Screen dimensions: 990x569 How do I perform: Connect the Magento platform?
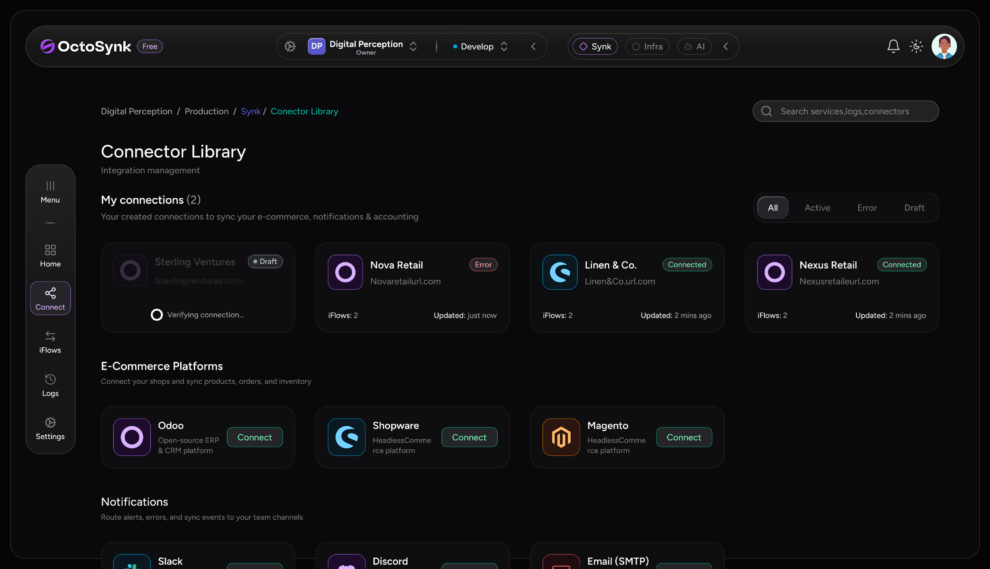(684, 437)
